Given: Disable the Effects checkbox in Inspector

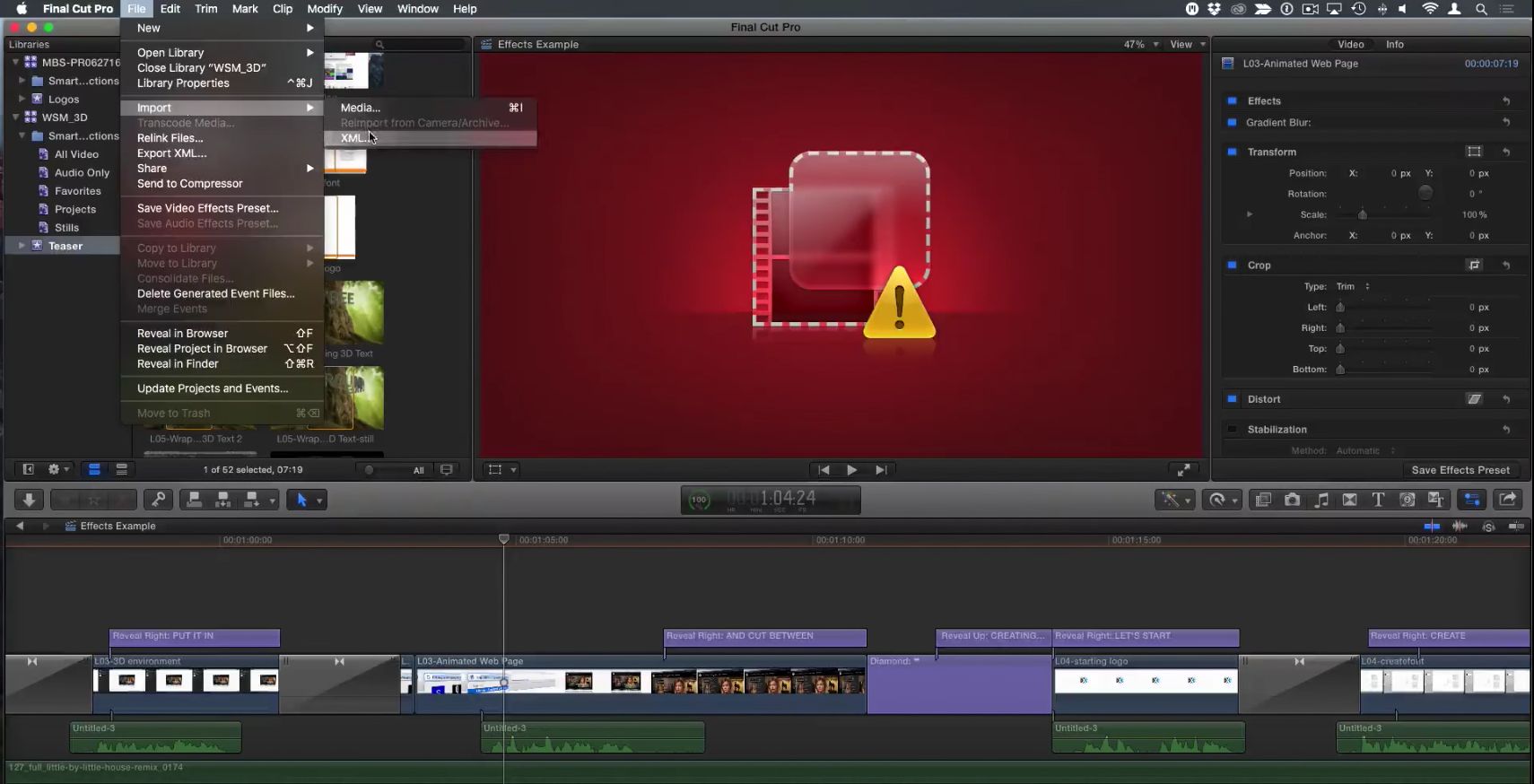Looking at the screenshot, I should pos(1232,100).
